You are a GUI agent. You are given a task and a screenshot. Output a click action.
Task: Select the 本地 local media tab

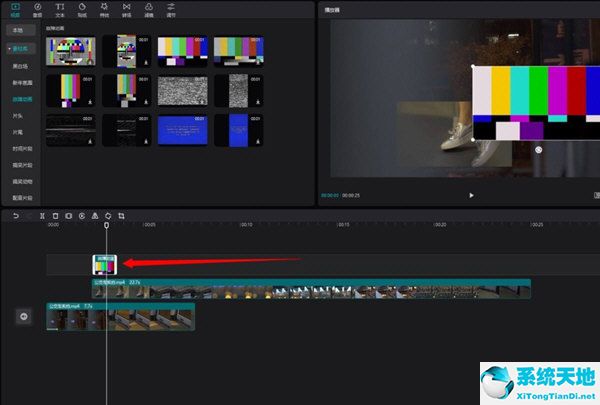click(x=18, y=31)
